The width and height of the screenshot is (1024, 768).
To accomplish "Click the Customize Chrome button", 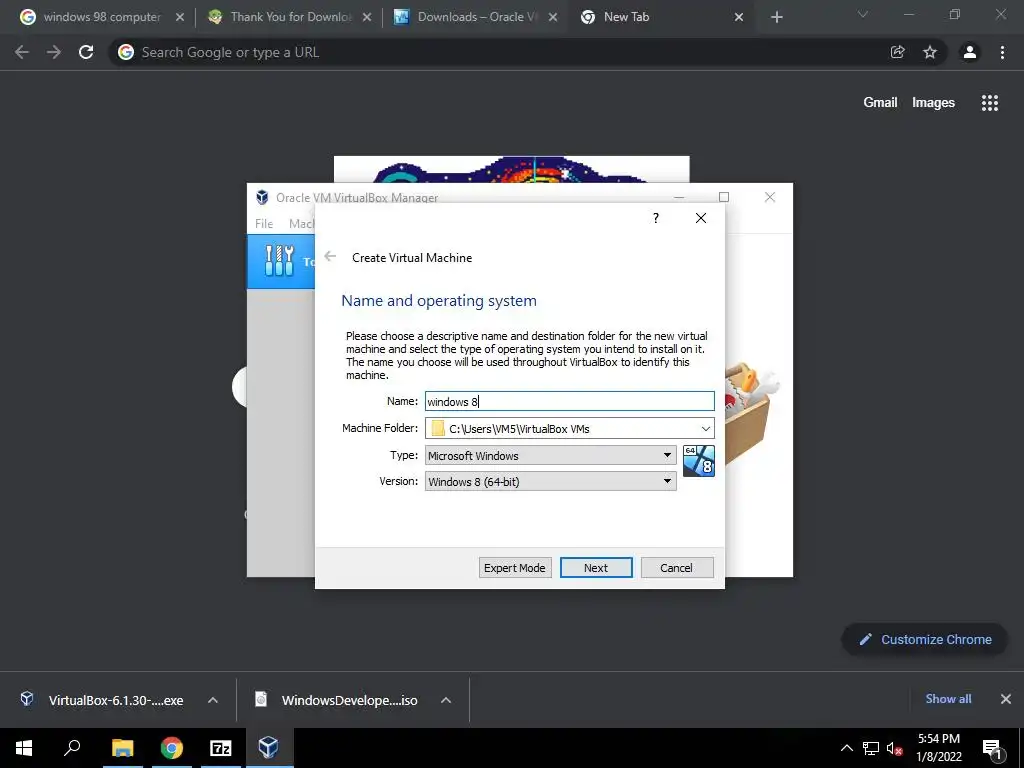I will [925, 639].
